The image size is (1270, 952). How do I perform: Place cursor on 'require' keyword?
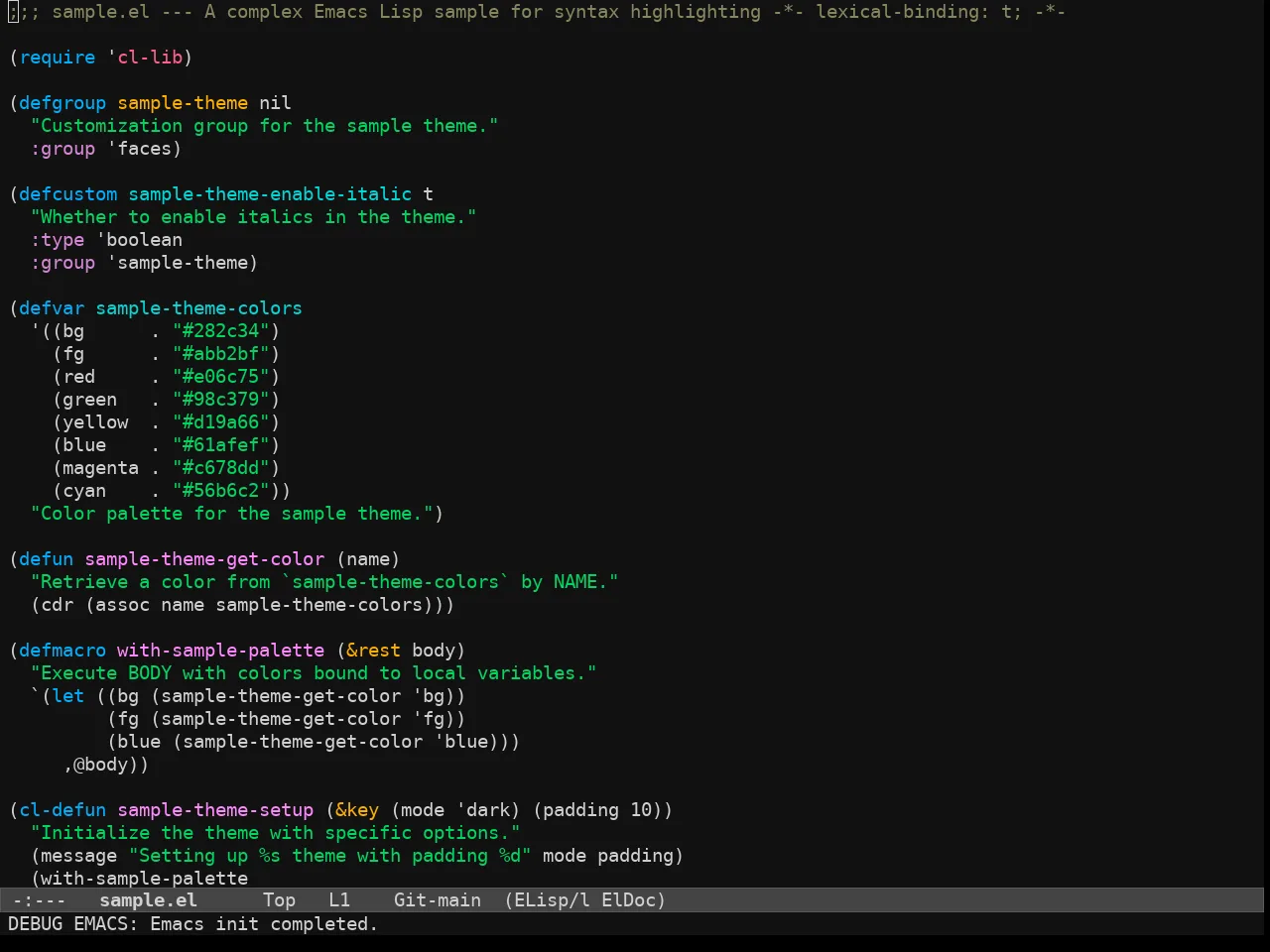[58, 58]
